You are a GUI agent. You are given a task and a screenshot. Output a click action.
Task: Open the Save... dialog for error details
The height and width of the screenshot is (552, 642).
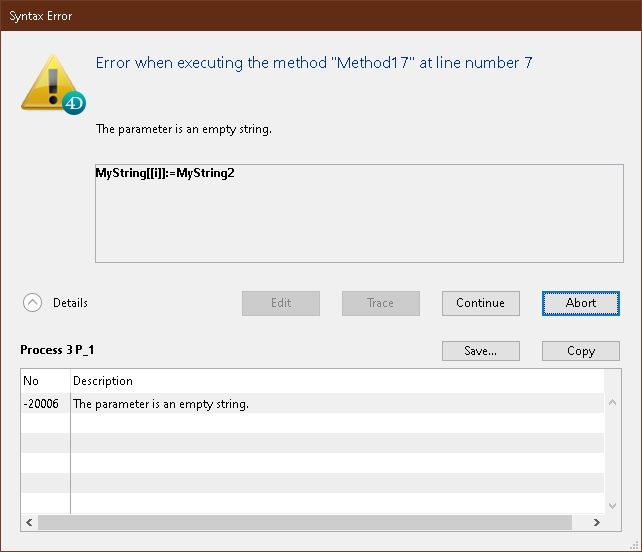(480, 351)
